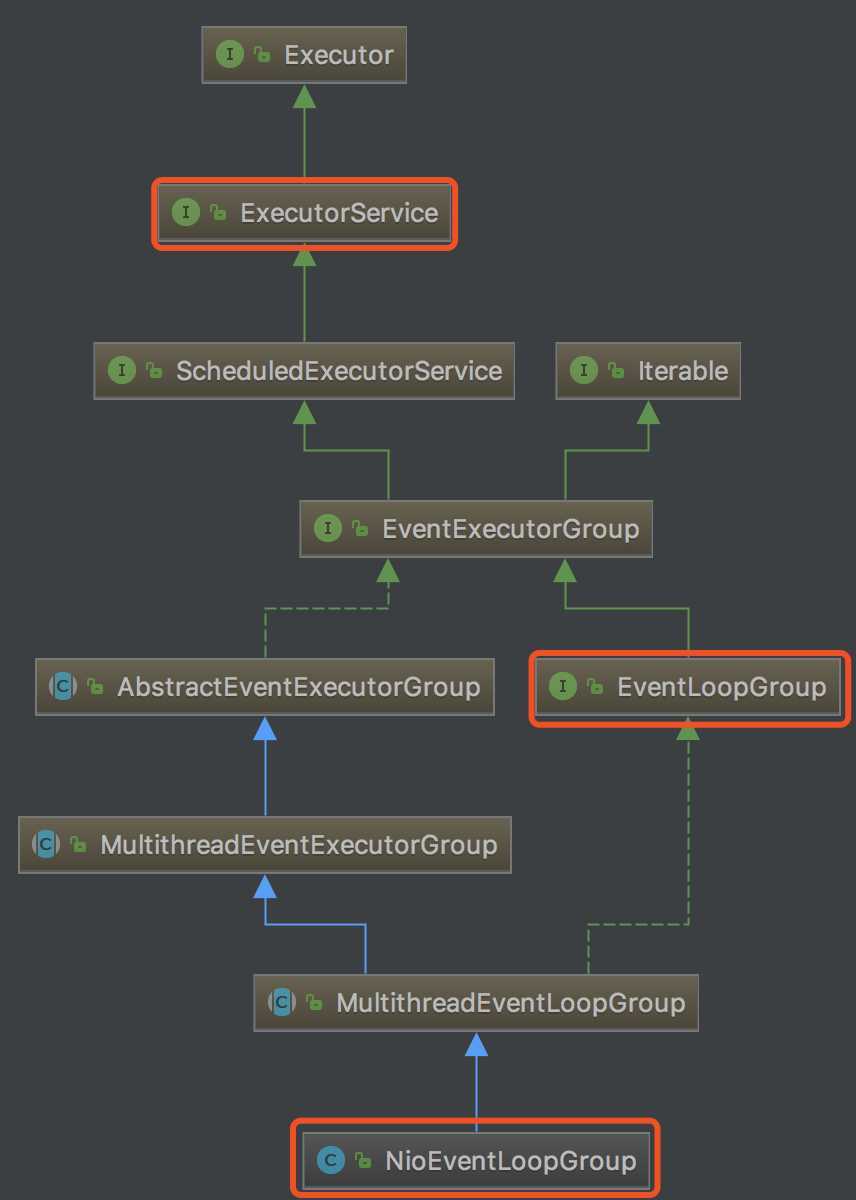
Task: Click the public lock icon beside MultithreadEventExecutorGroup
Action: (x=77, y=845)
